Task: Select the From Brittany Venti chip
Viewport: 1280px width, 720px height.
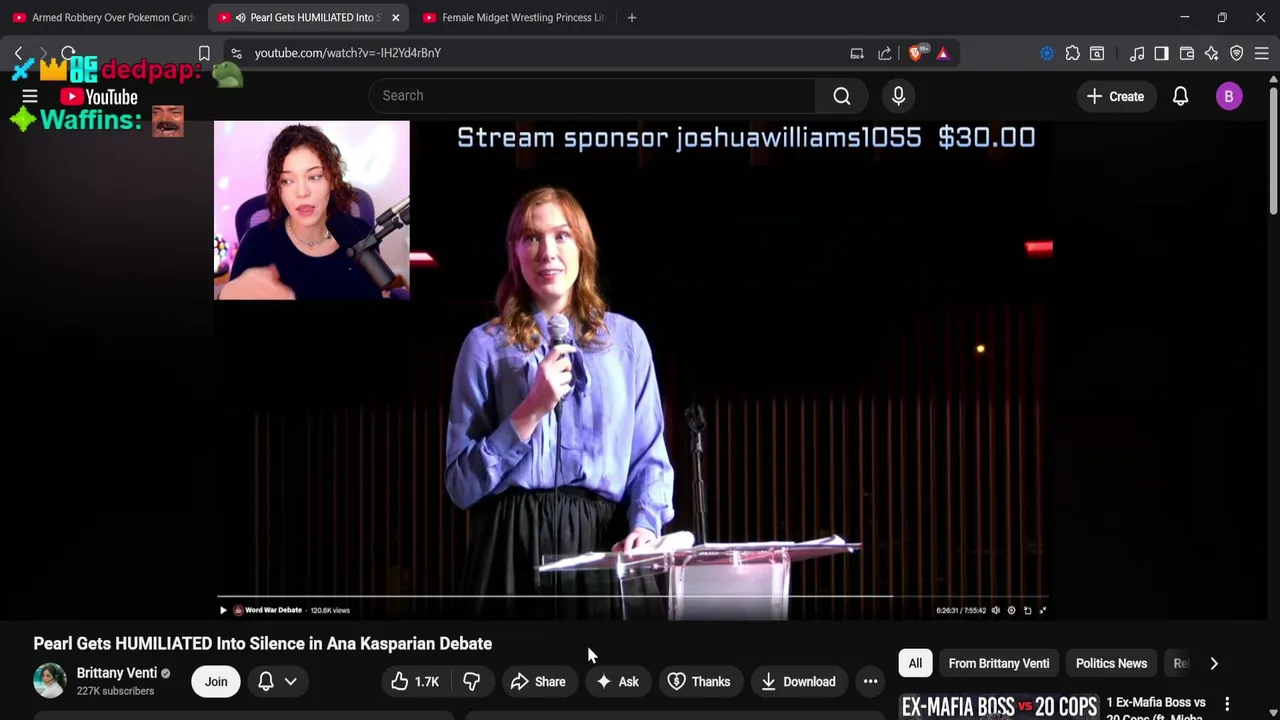Action: (x=999, y=663)
